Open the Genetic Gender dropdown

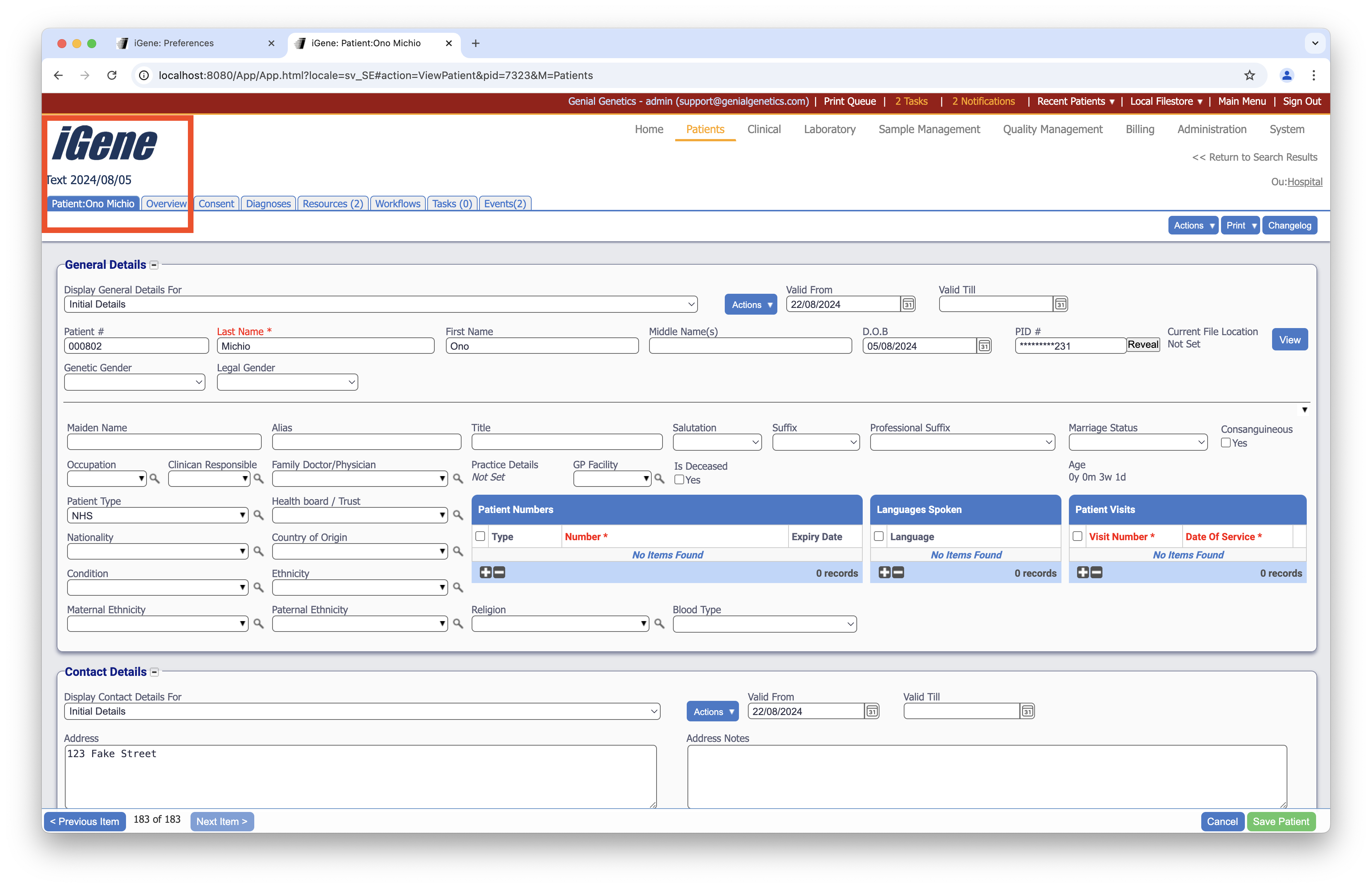pyautogui.click(x=134, y=382)
